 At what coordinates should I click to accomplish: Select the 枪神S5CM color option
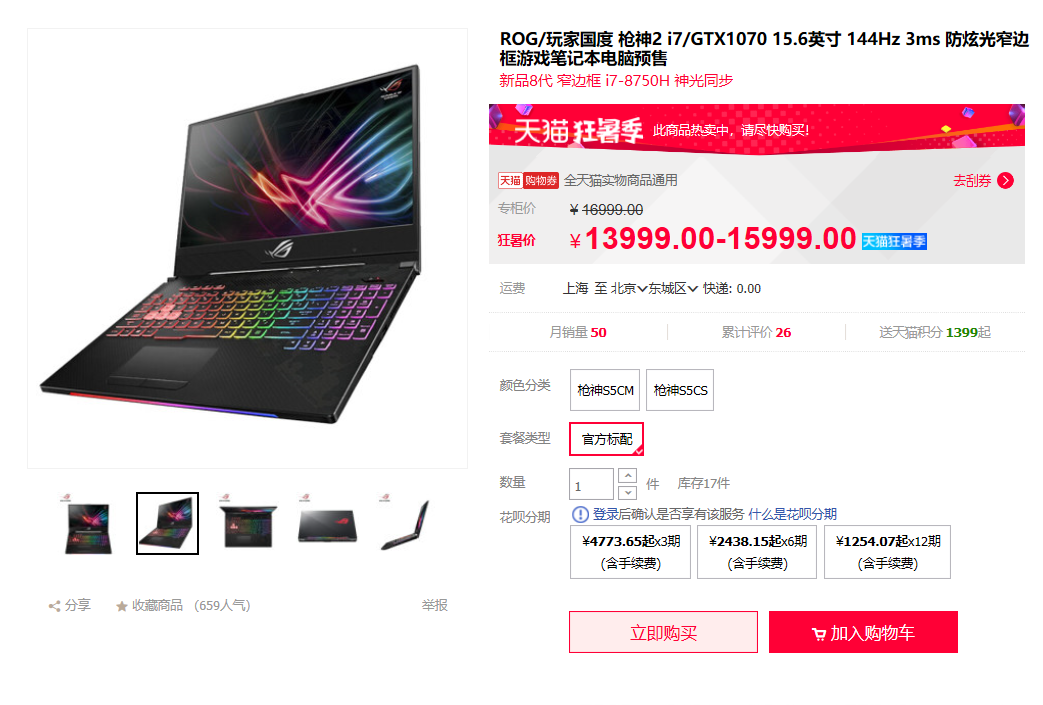605,390
